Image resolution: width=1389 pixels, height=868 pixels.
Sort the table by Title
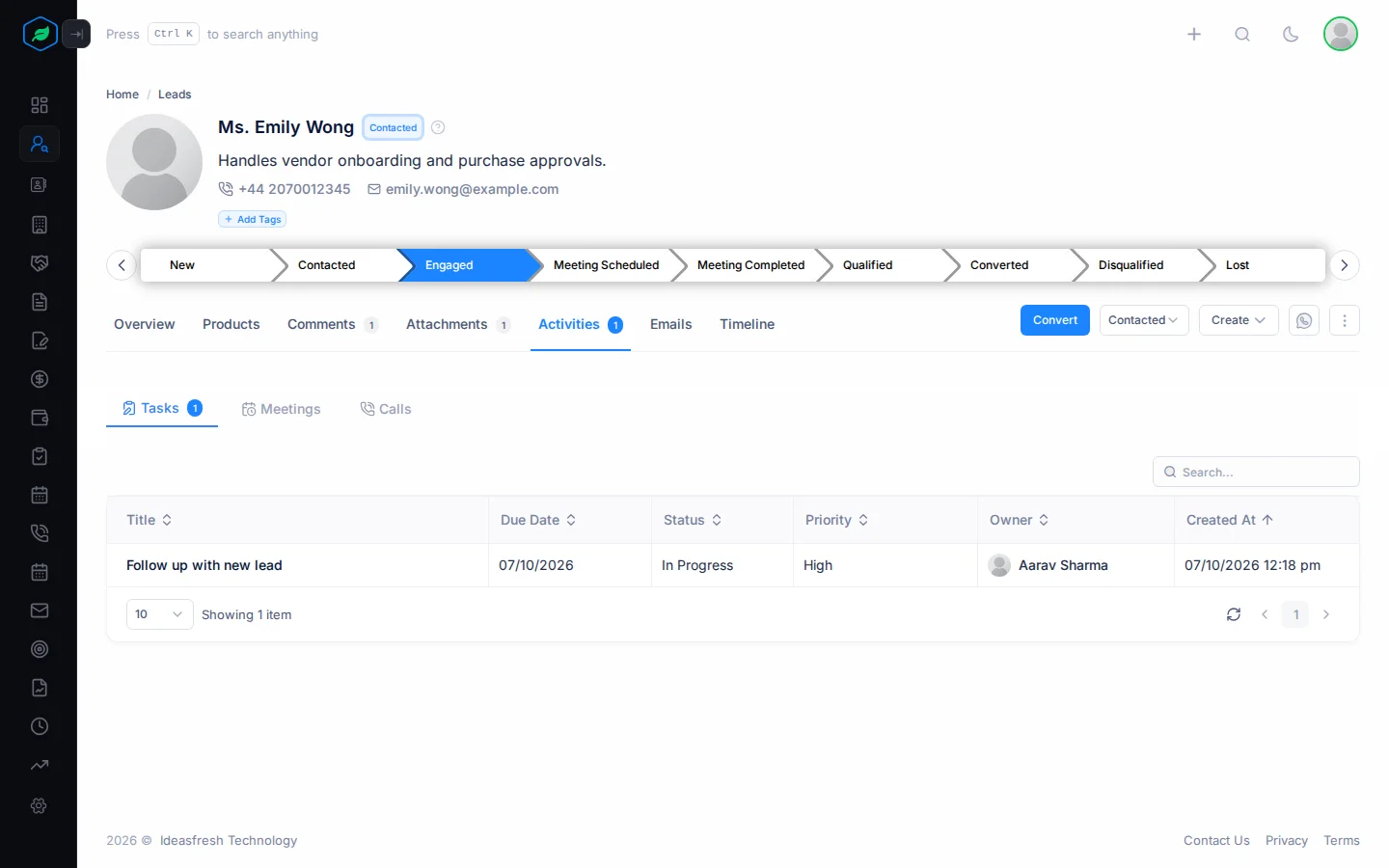pos(150,520)
